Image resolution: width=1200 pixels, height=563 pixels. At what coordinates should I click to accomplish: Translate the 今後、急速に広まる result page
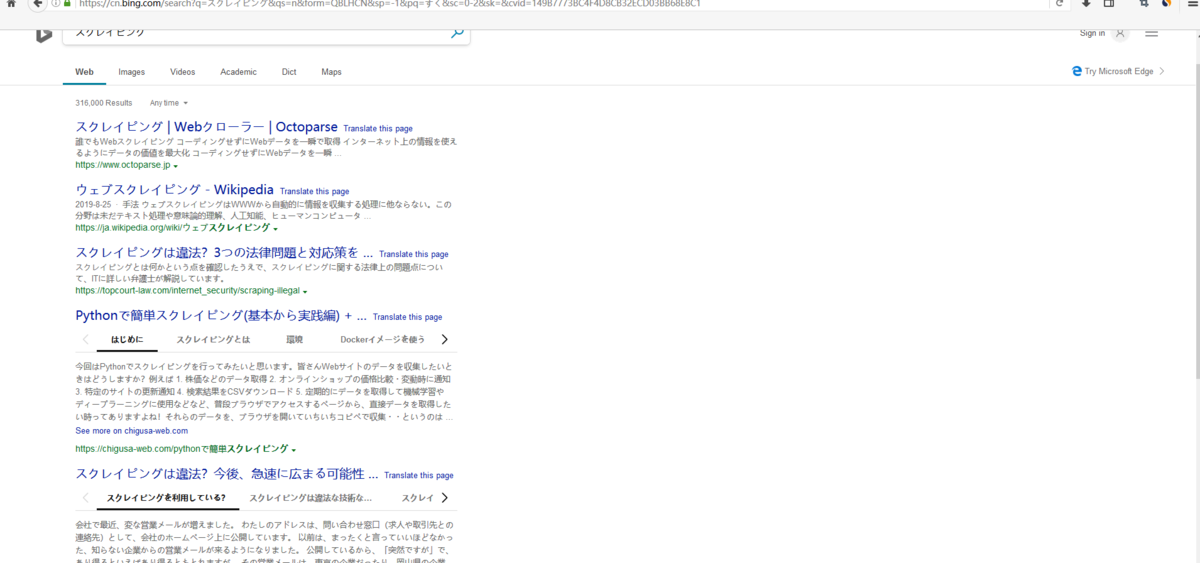pyautogui.click(x=419, y=476)
